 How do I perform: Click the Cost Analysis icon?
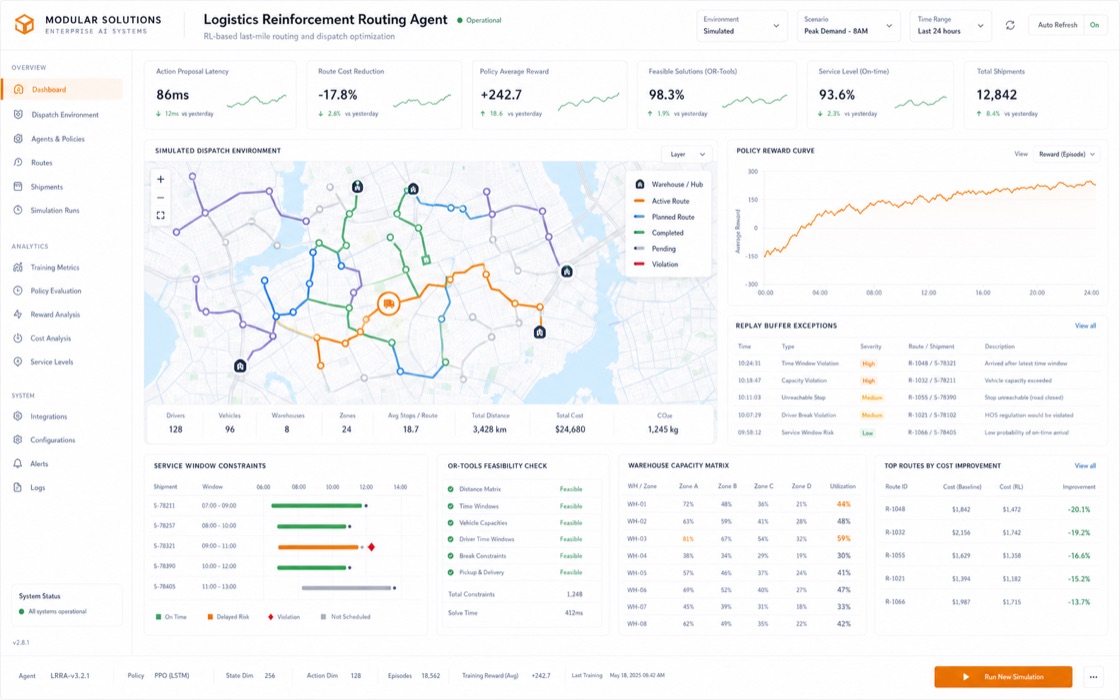(x=18, y=338)
